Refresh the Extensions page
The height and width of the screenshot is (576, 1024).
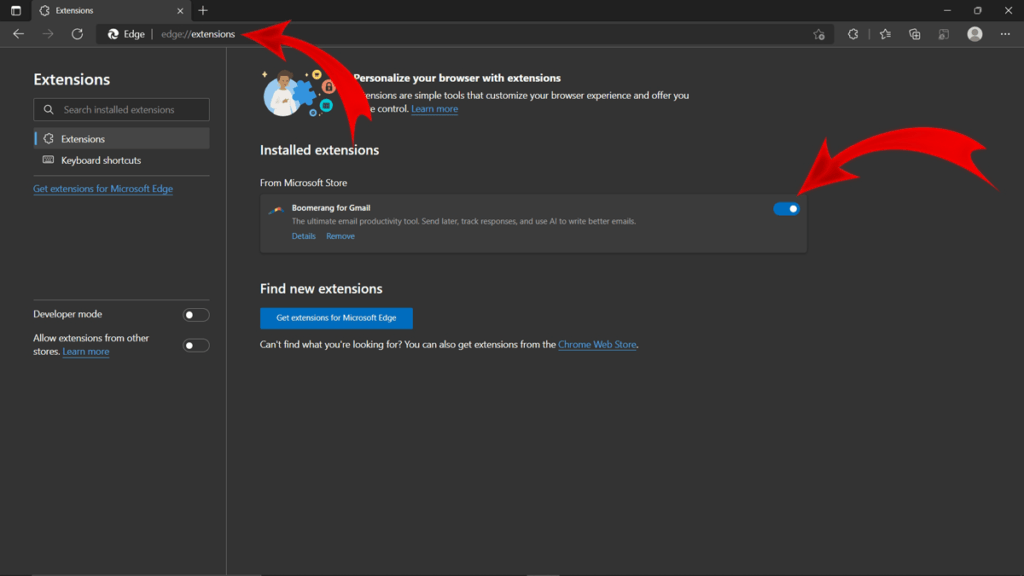pos(77,33)
